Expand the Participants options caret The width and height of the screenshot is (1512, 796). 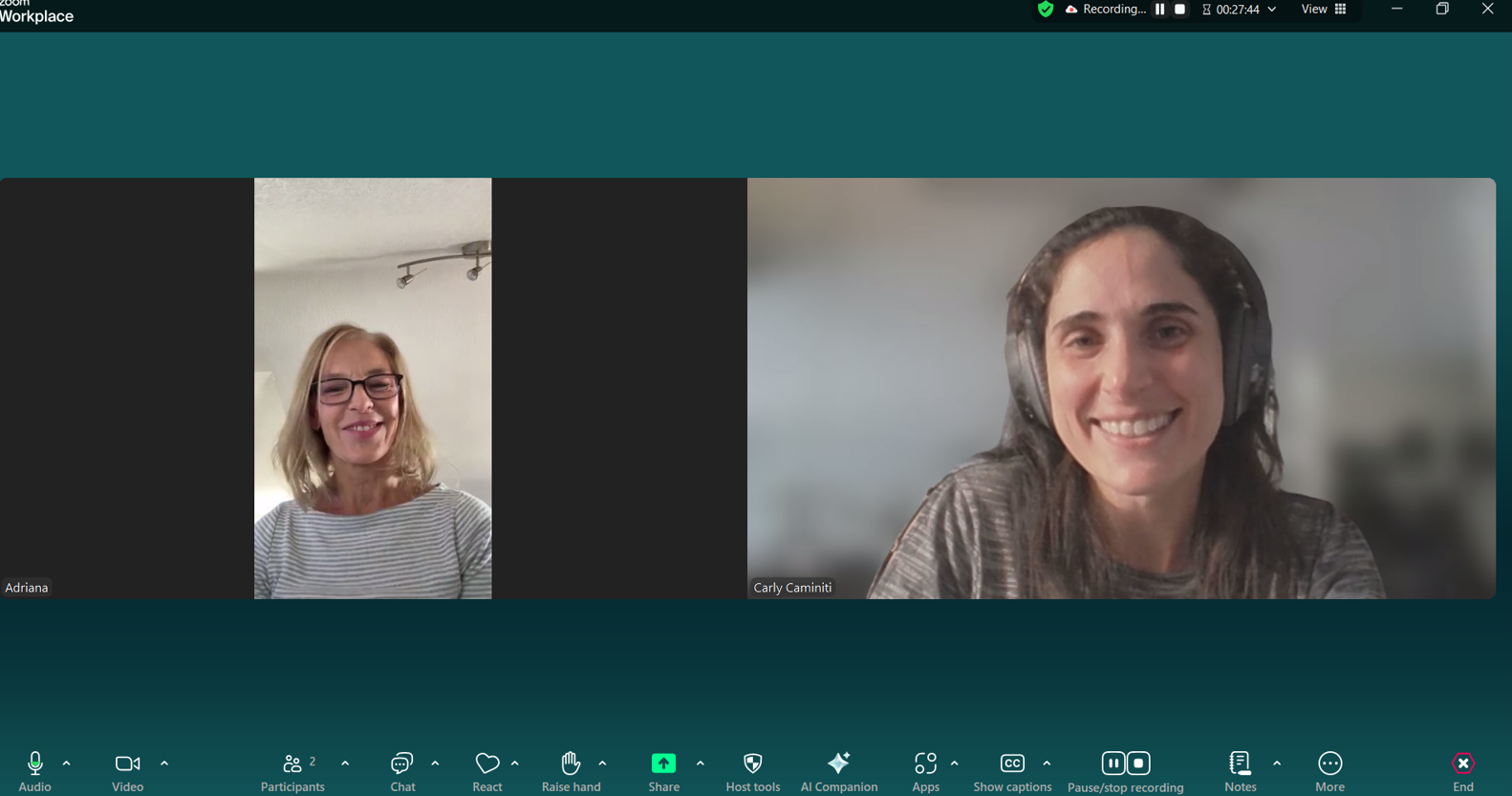345,764
